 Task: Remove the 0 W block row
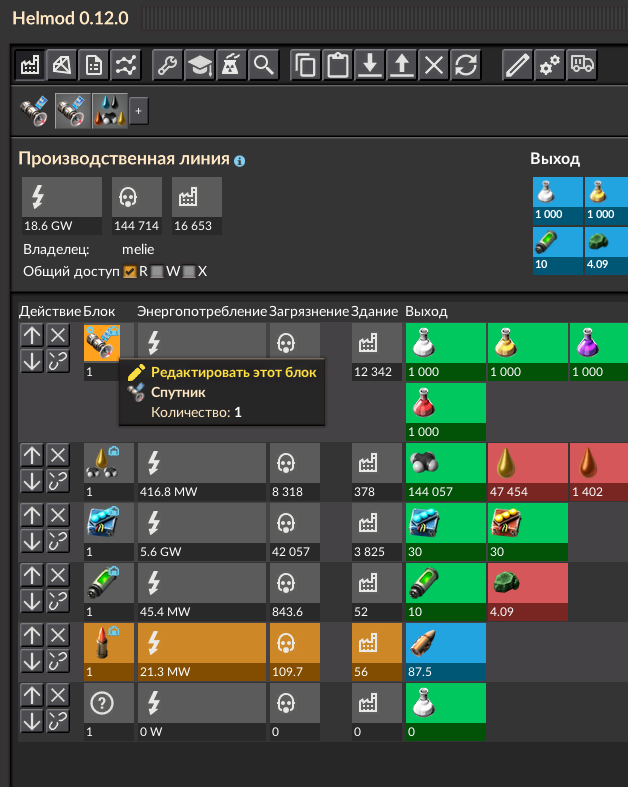(58, 695)
